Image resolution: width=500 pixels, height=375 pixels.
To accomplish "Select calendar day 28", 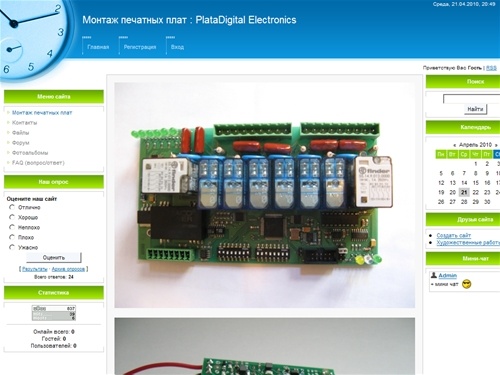I will click(x=464, y=202).
